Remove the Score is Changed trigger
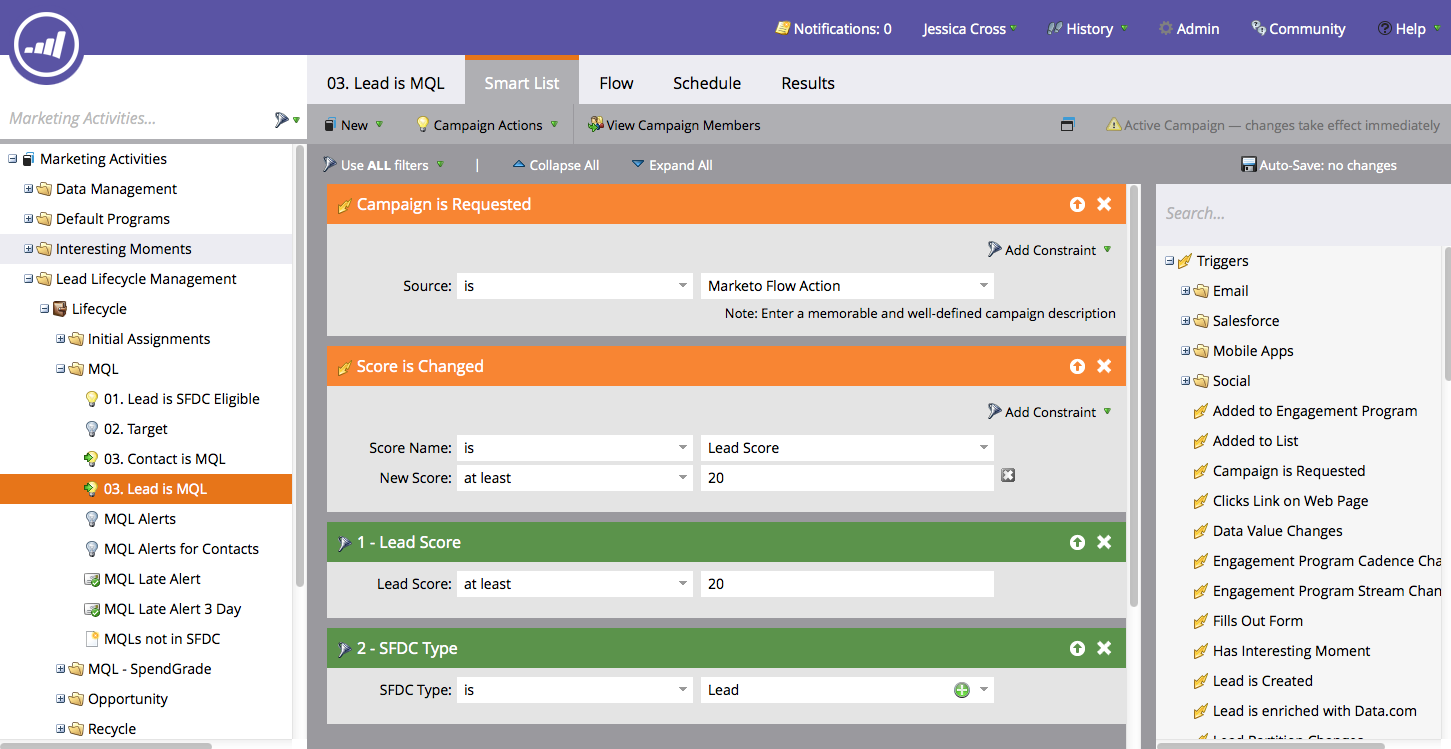 (1104, 366)
